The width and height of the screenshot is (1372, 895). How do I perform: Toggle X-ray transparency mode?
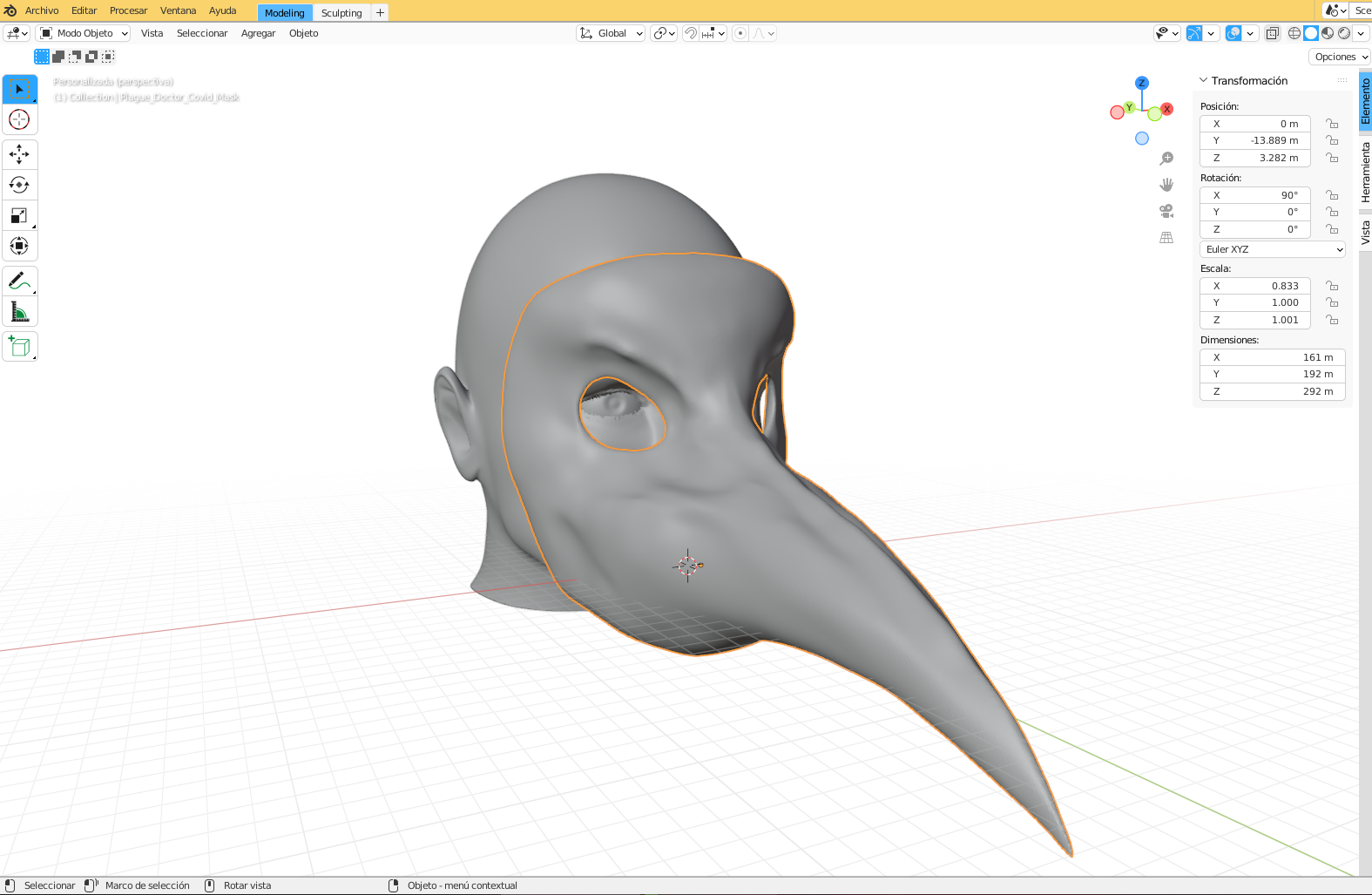(x=1273, y=33)
